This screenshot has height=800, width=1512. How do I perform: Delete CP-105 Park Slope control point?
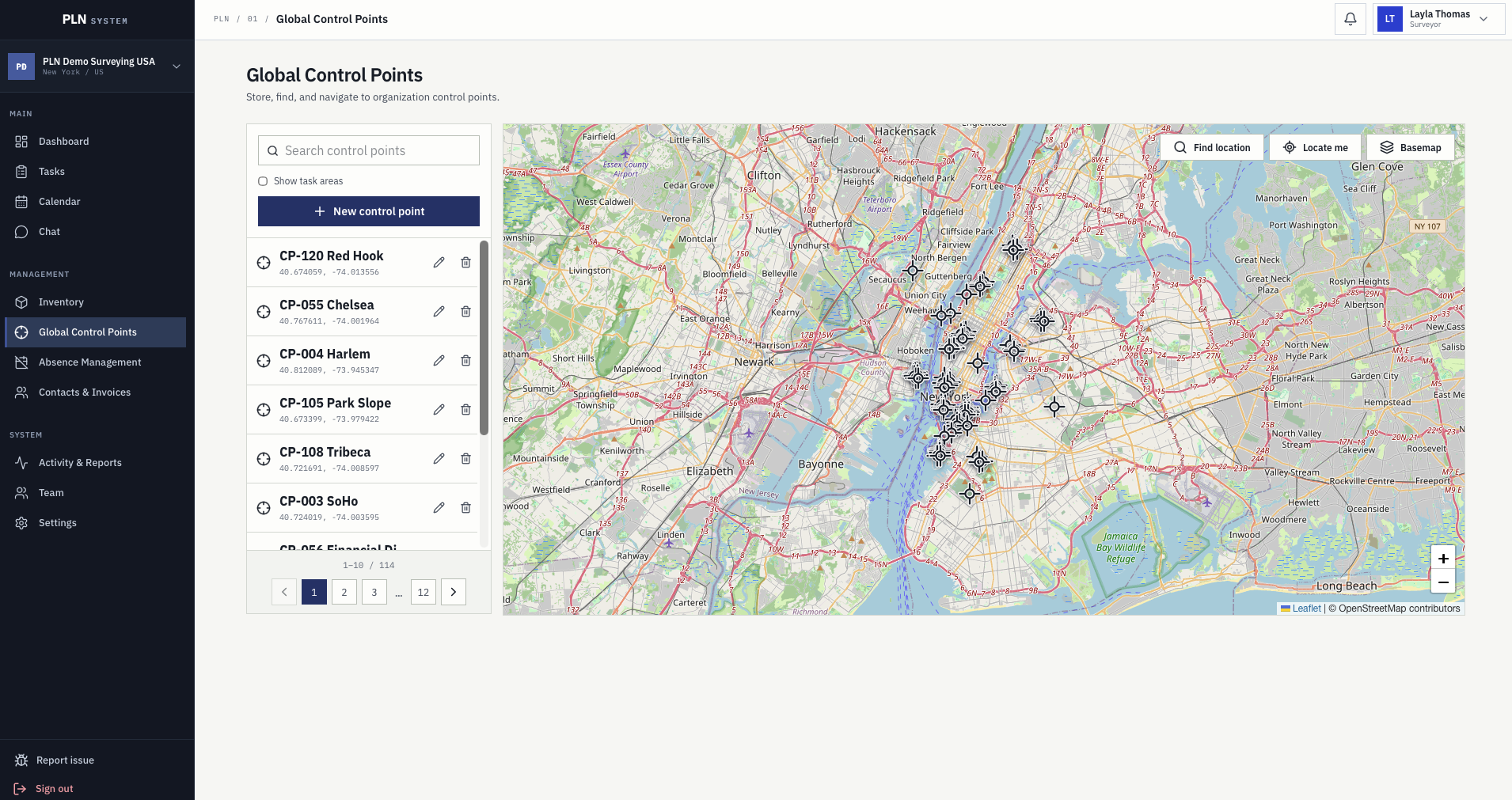click(465, 410)
